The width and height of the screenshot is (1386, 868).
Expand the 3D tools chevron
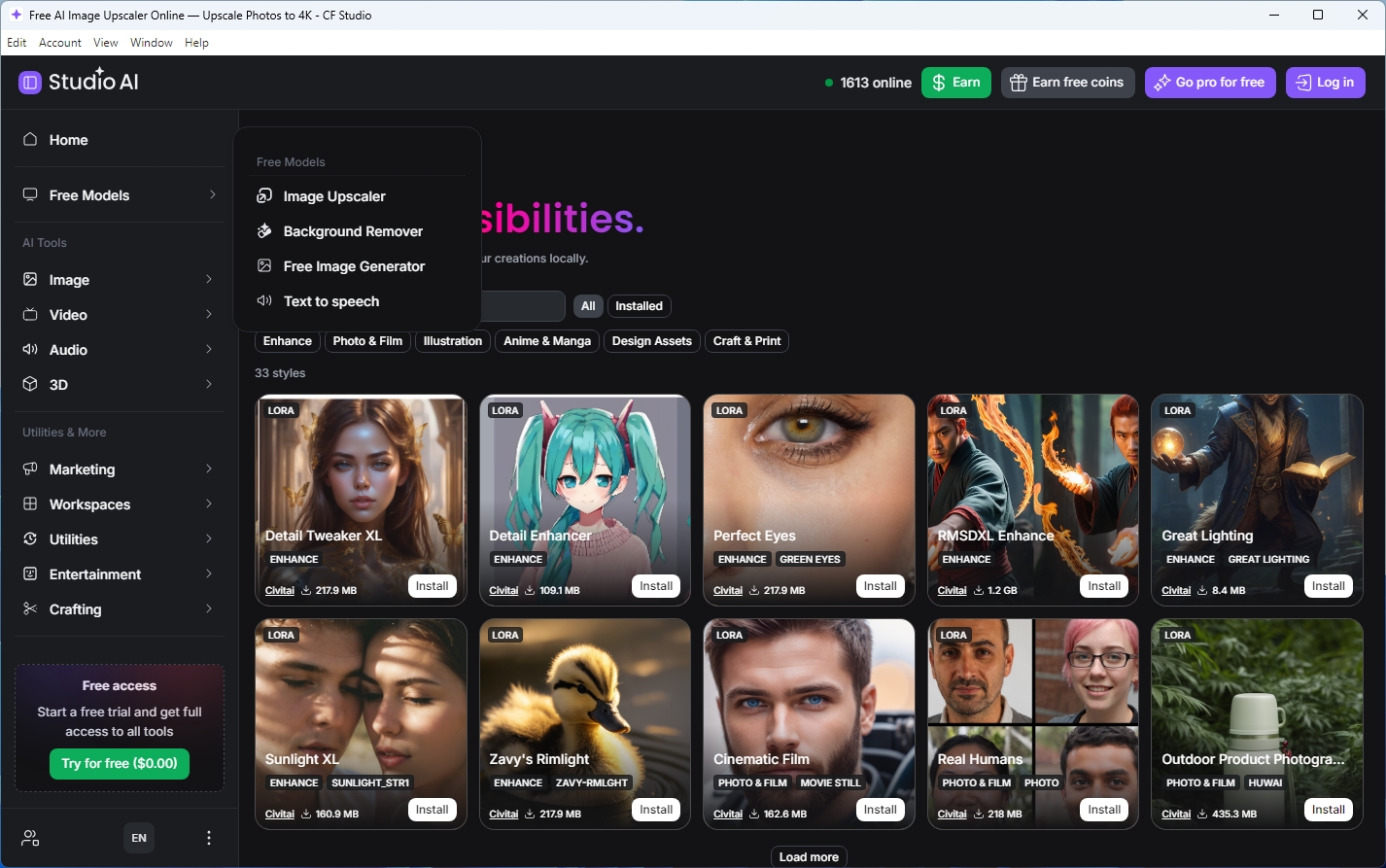209,384
